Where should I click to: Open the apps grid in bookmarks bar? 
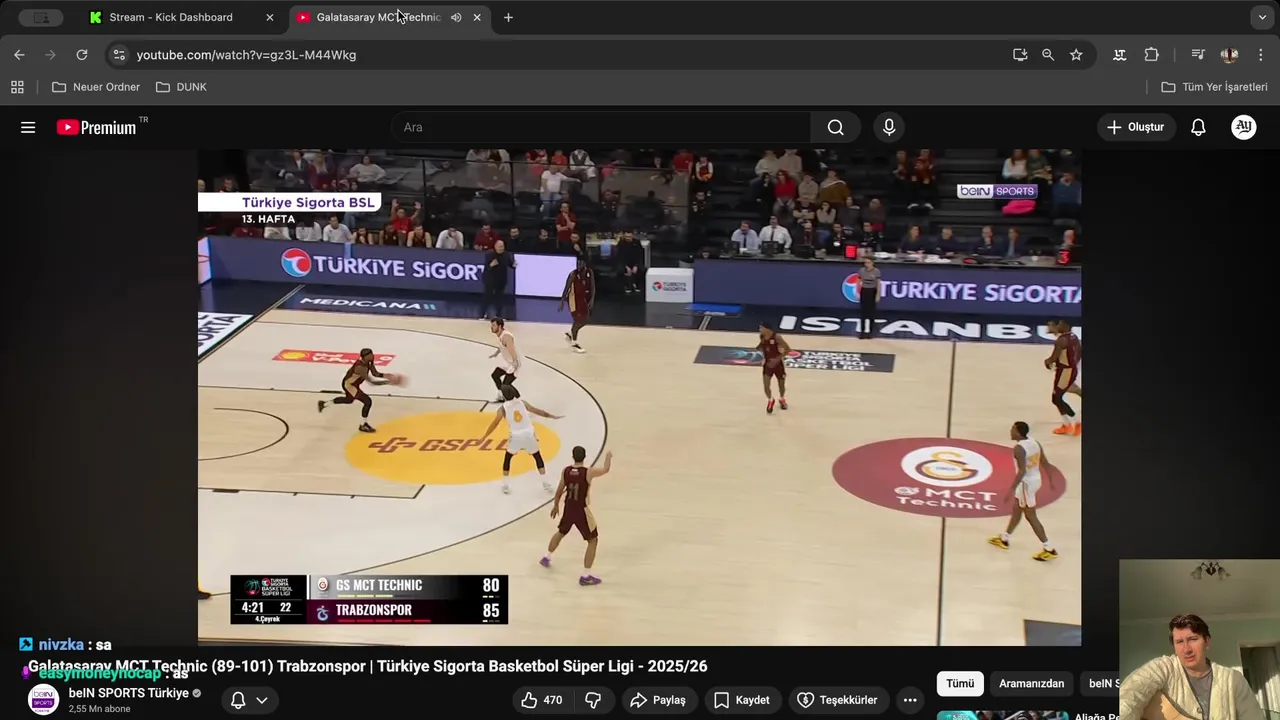[17, 87]
